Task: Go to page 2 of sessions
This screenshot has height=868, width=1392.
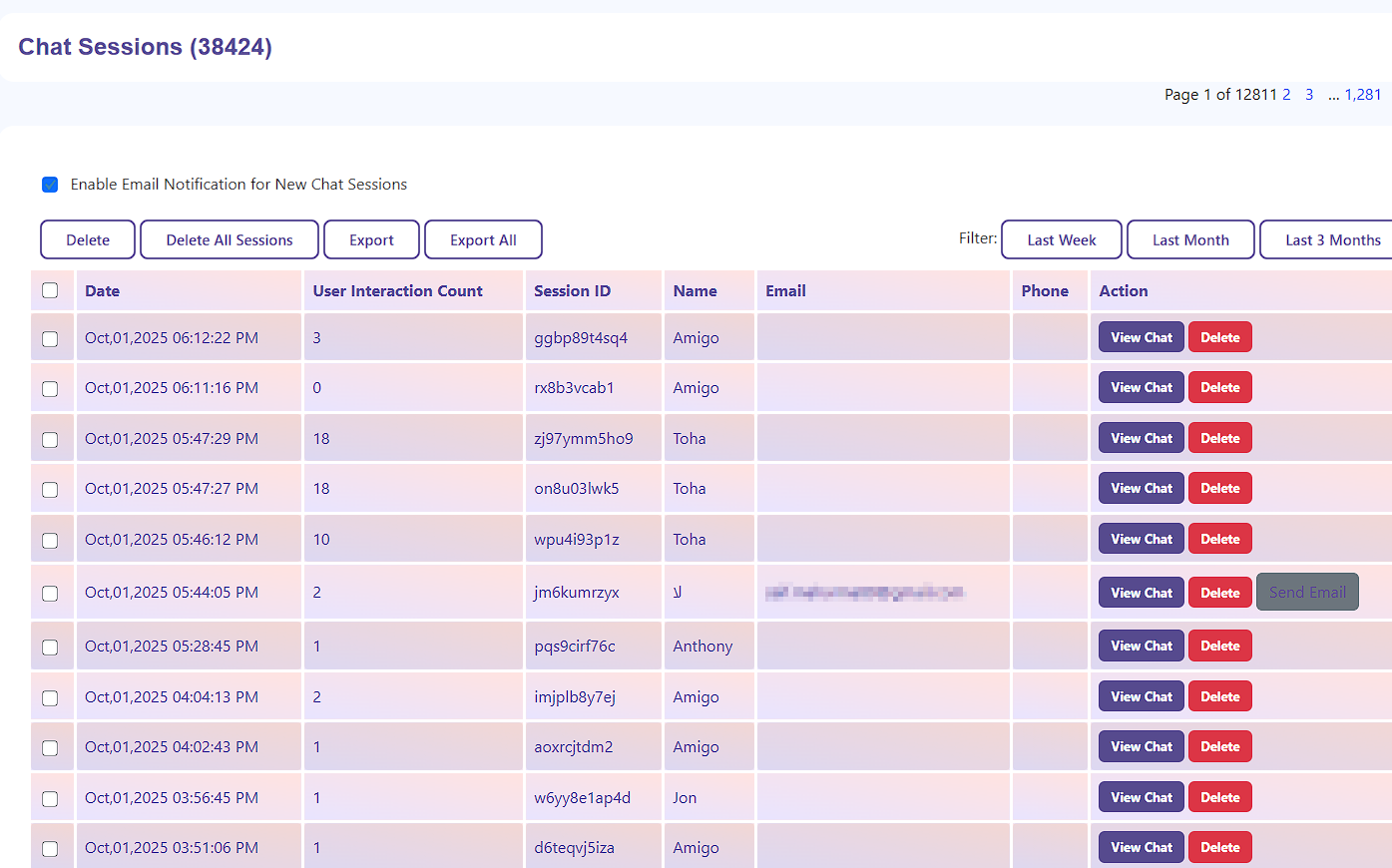Action: click(1286, 95)
